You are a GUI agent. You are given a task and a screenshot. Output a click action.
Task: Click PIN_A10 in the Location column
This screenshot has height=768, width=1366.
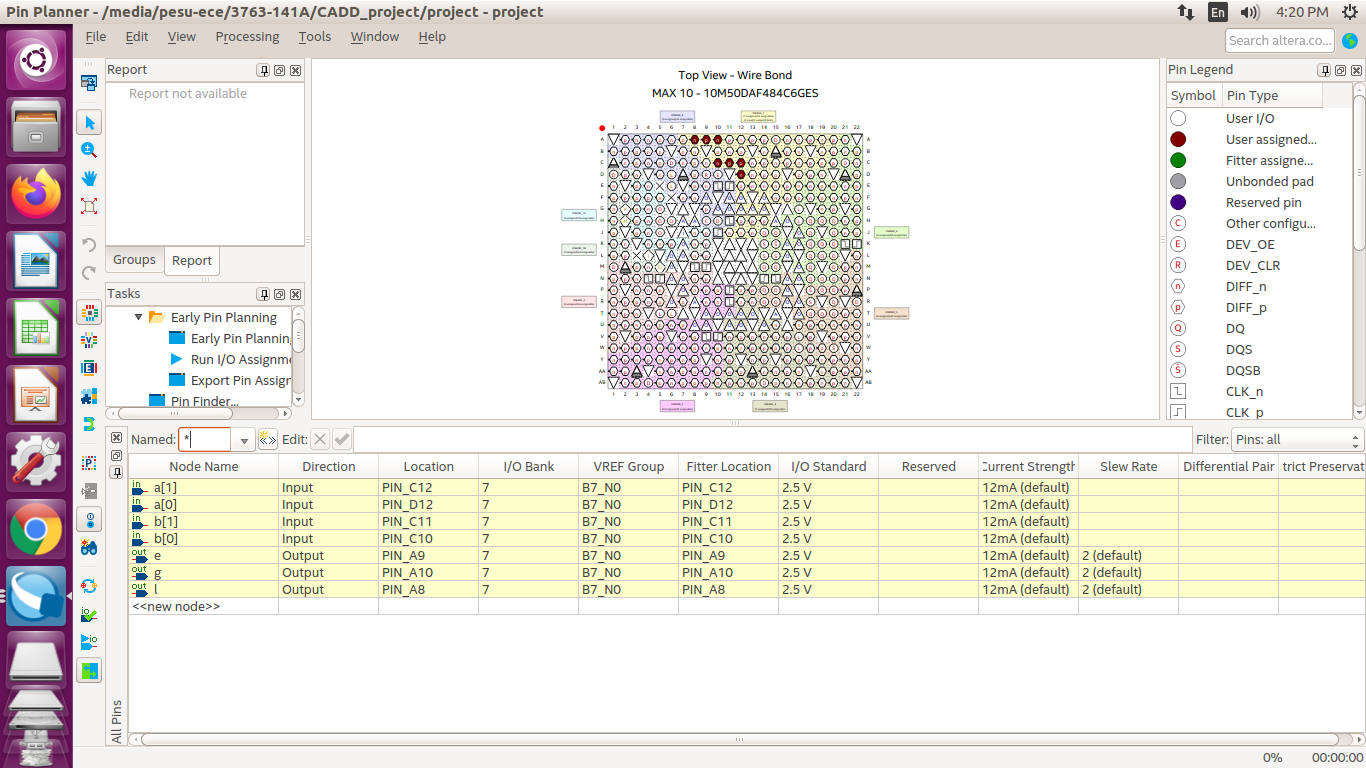pos(429,572)
